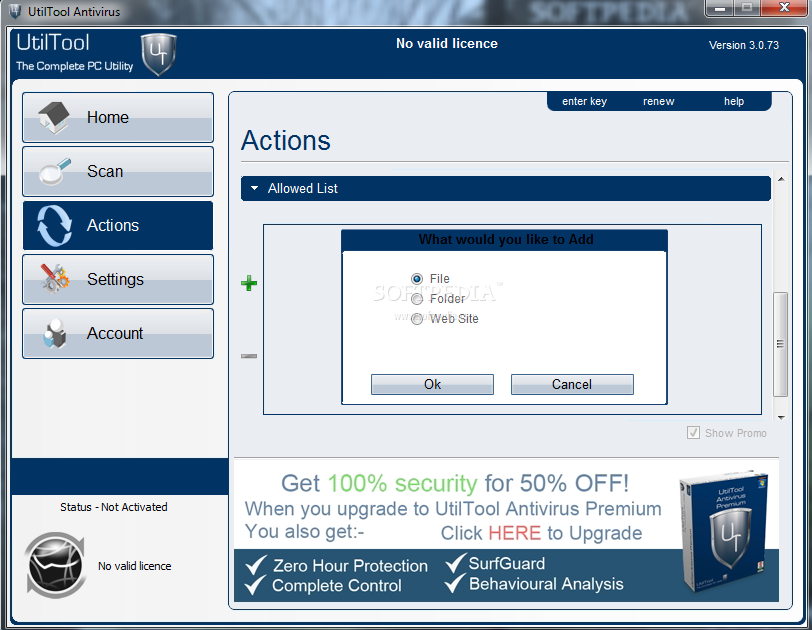Click 'SurfGuard' promo text
Image resolution: width=812 pixels, height=630 pixels.
point(507,563)
